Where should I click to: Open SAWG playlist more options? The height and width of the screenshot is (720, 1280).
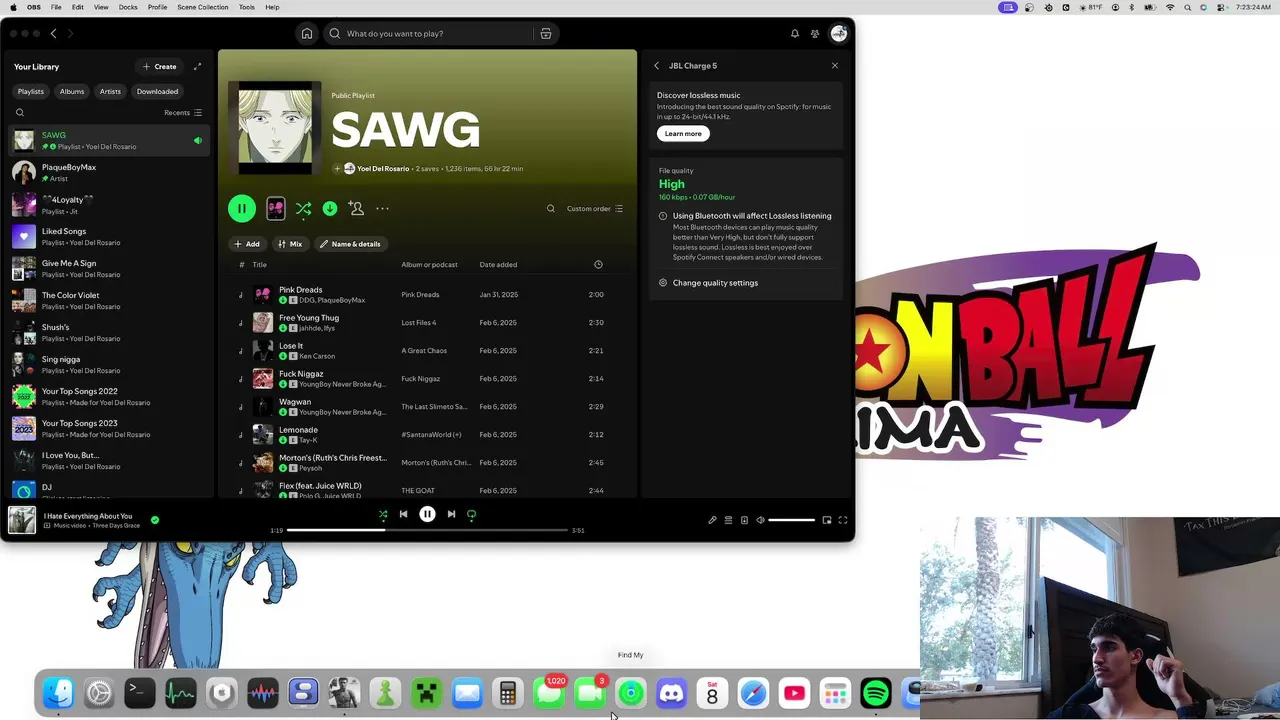(382, 208)
